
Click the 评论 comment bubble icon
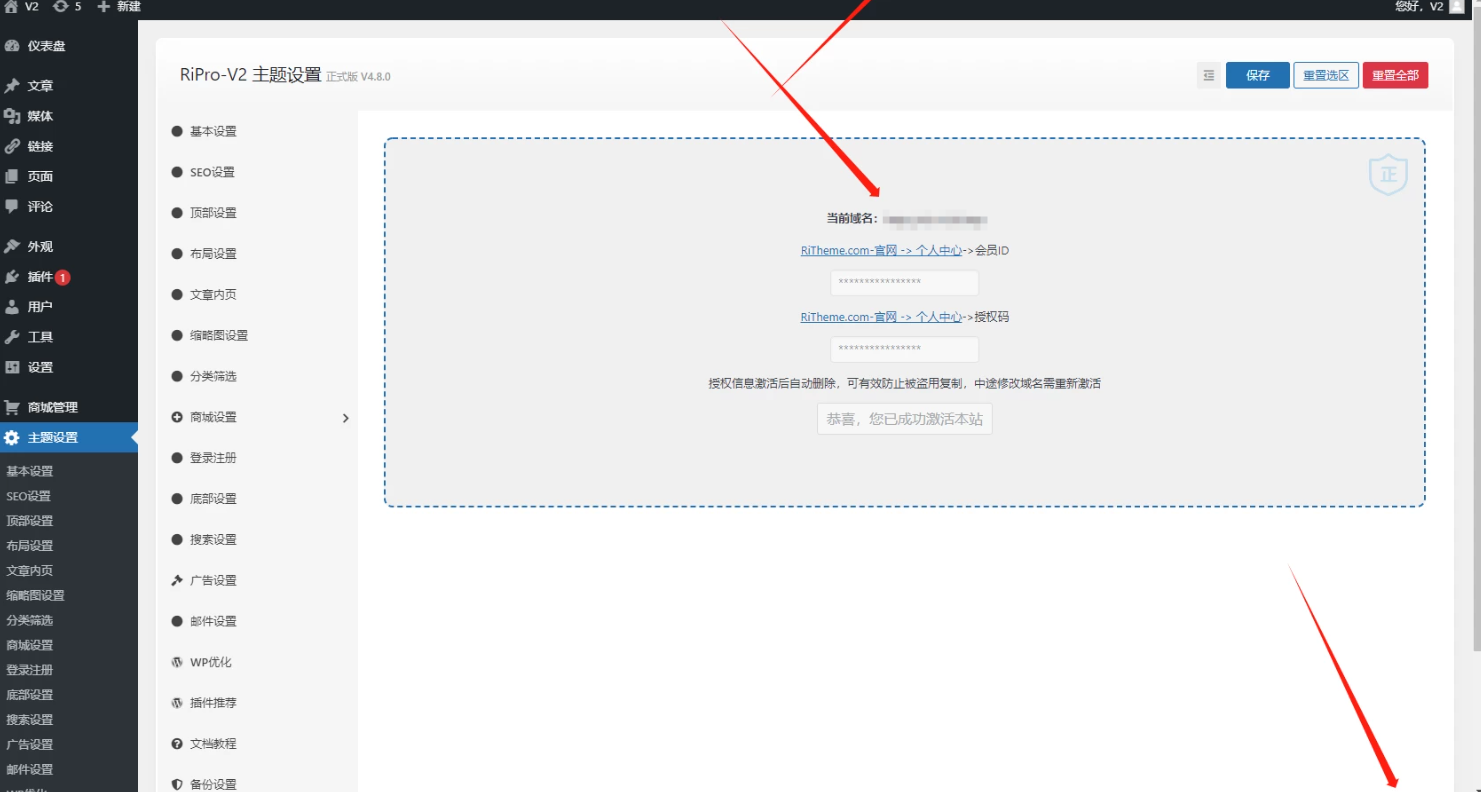pyautogui.click(x=12, y=206)
